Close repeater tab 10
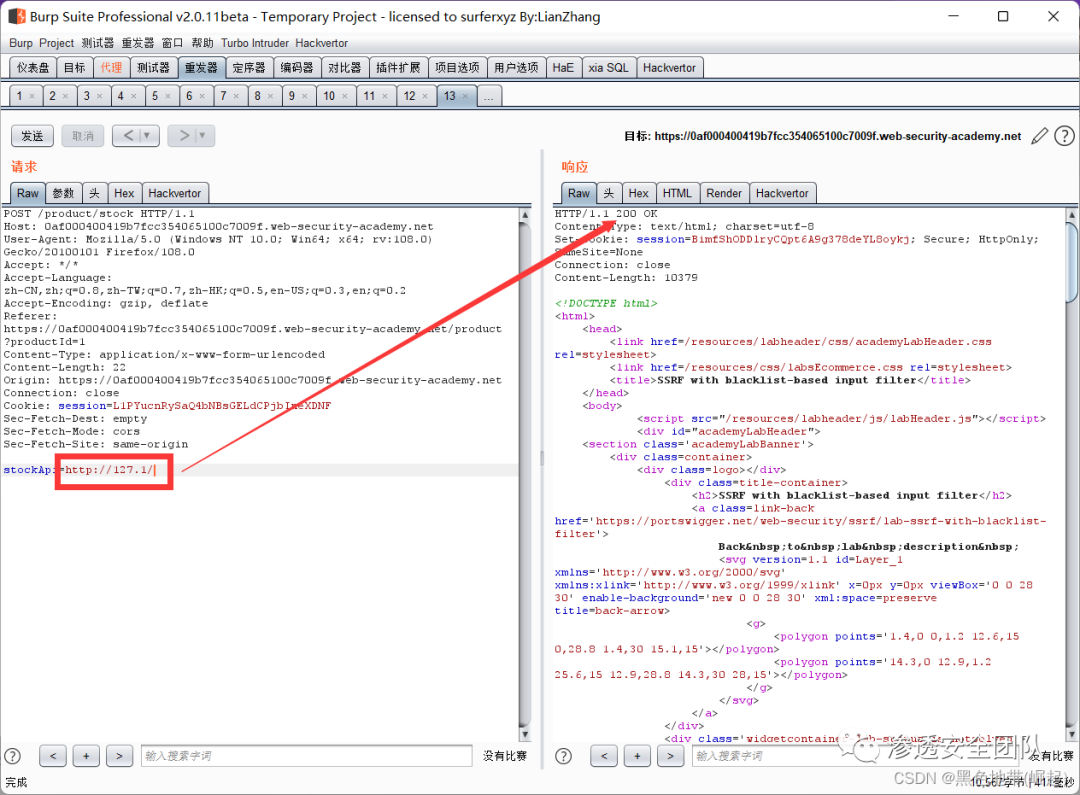Screen dimensions: 1080x795 pyautogui.click(x=344, y=96)
